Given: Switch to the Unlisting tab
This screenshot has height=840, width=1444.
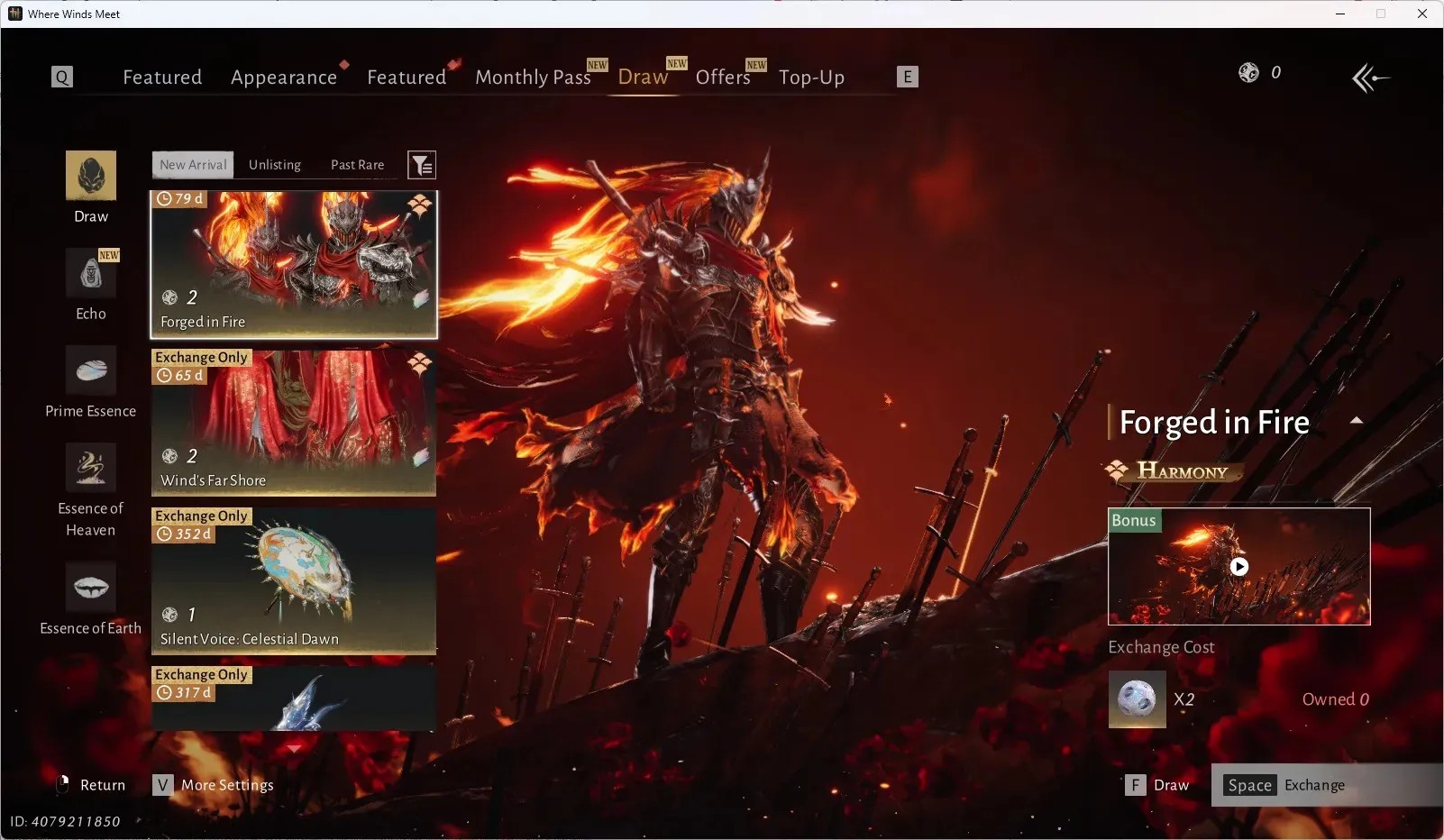Looking at the screenshot, I should [x=275, y=165].
